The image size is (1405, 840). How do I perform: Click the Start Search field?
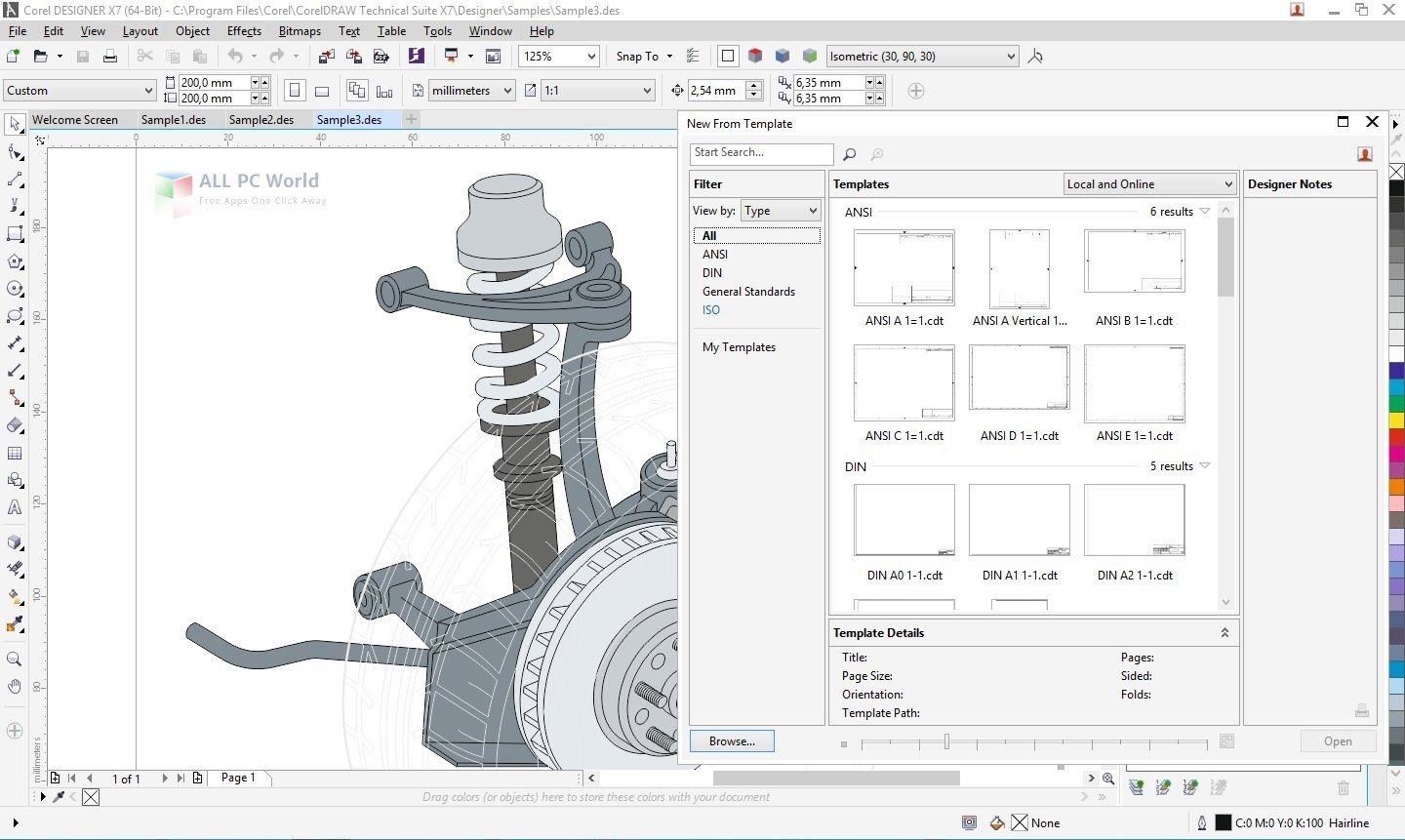click(762, 153)
